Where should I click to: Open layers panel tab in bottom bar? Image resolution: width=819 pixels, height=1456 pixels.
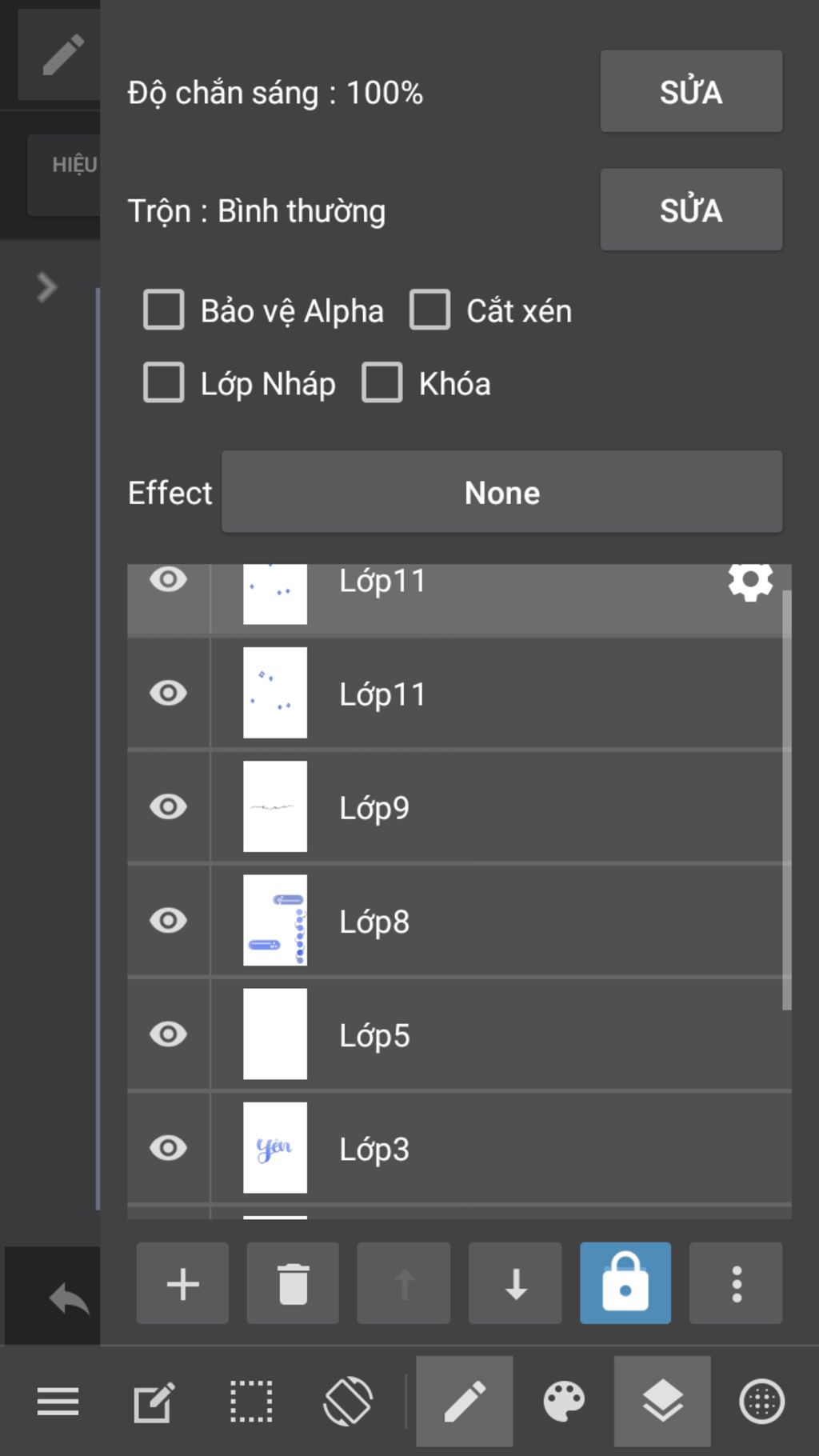coord(662,1402)
